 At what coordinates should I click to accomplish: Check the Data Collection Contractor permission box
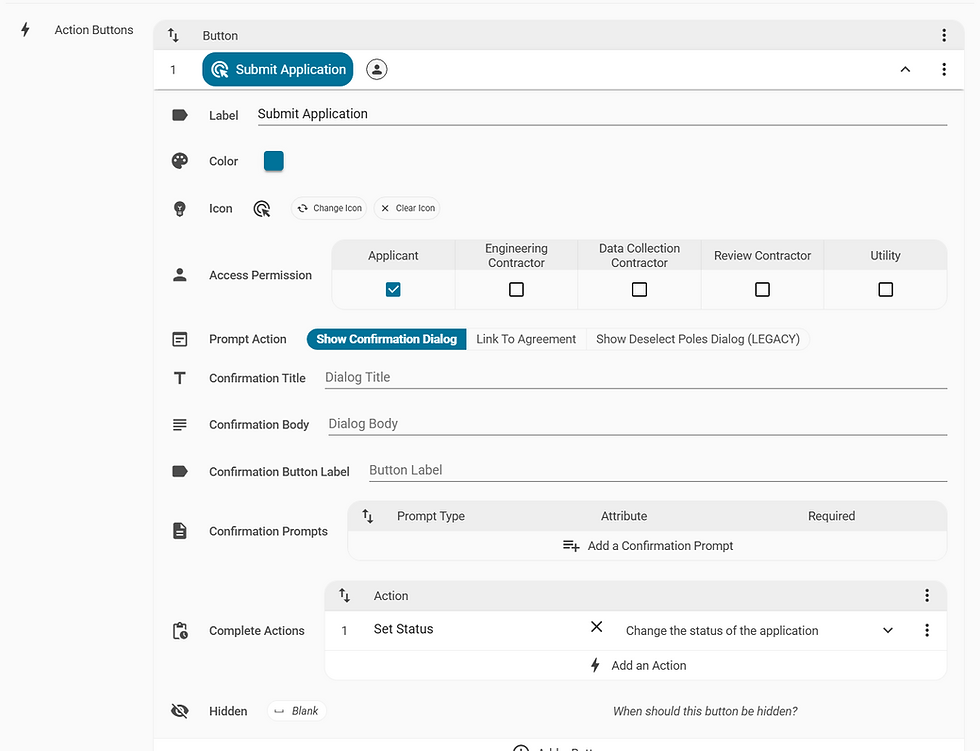pos(639,289)
